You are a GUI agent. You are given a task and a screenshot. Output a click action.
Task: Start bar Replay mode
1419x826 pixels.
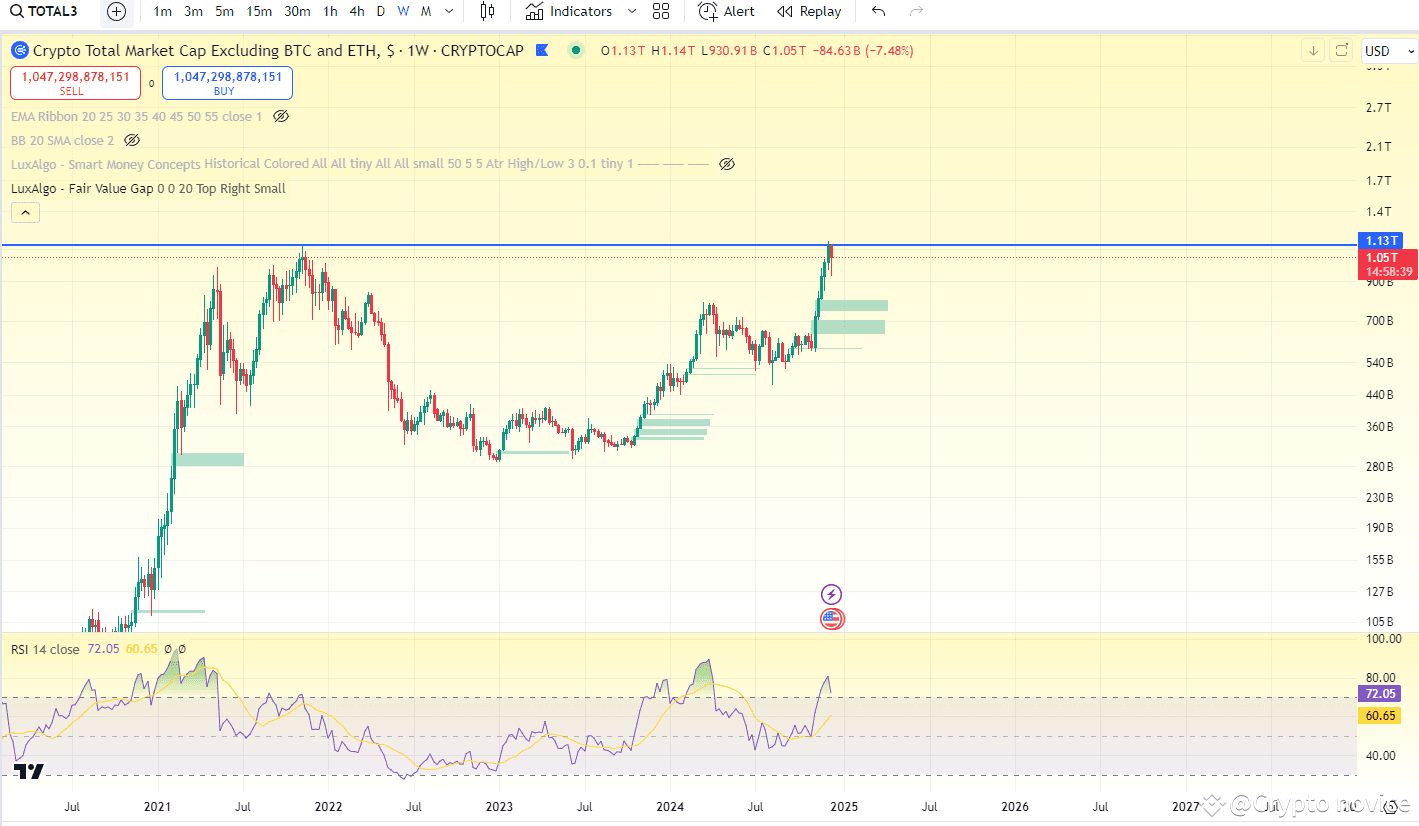809,11
